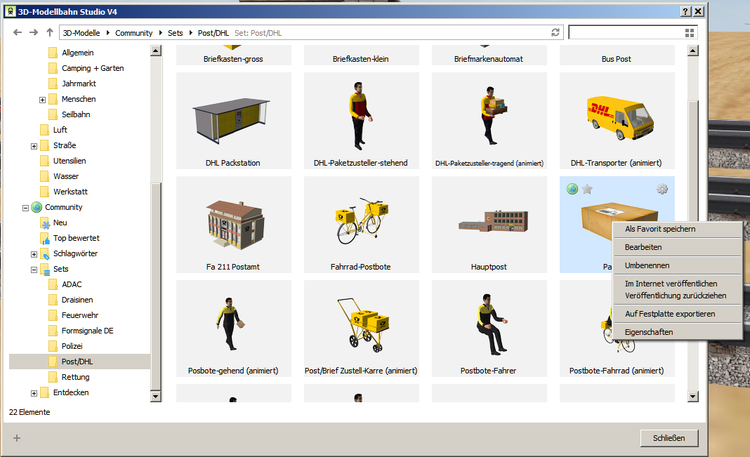Change the view layout grid icon
This screenshot has height=457, width=750.
(x=689, y=33)
